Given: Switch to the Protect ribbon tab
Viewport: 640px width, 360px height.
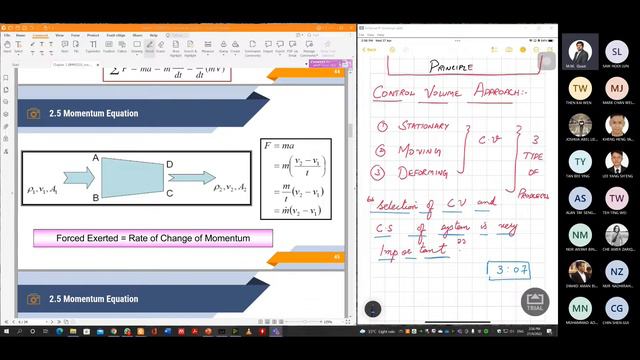Looking at the screenshot, I should click(x=93, y=36).
